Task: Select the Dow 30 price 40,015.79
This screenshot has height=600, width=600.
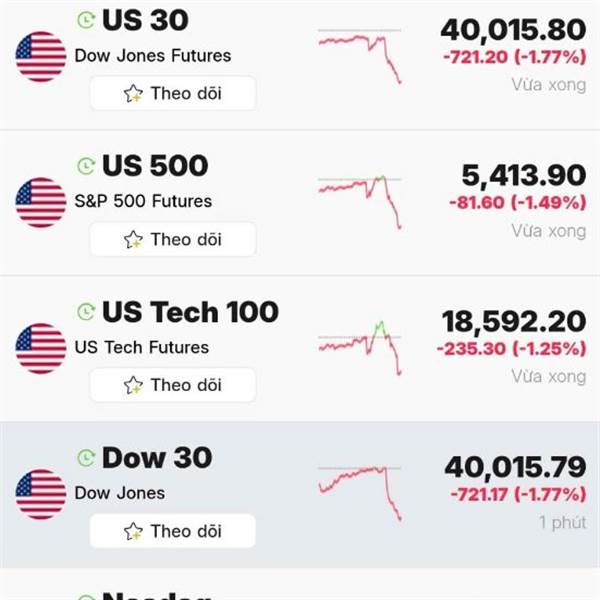Action: click(514, 467)
